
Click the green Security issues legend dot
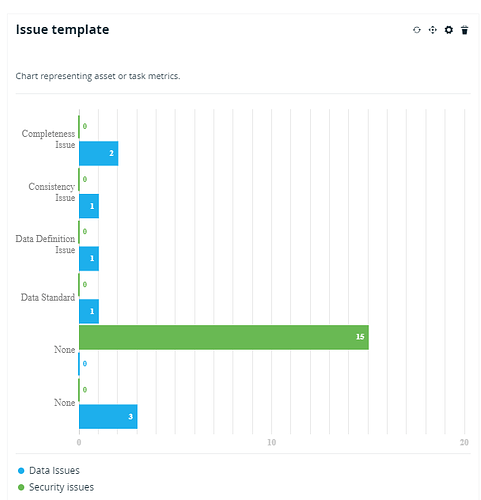click(x=21, y=487)
